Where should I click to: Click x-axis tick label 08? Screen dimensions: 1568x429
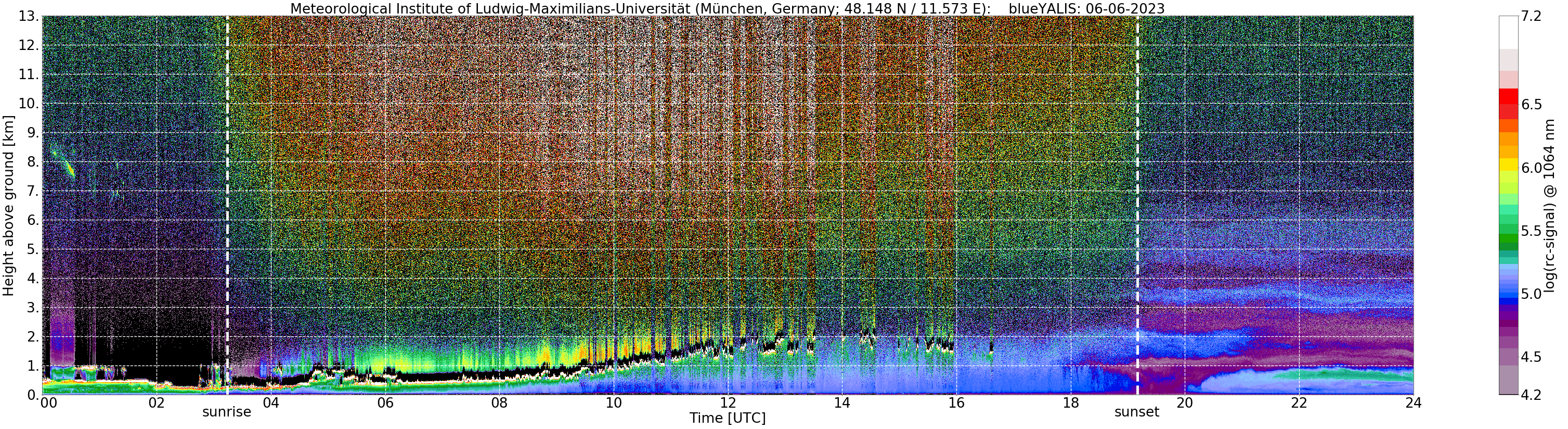click(499, 403)
